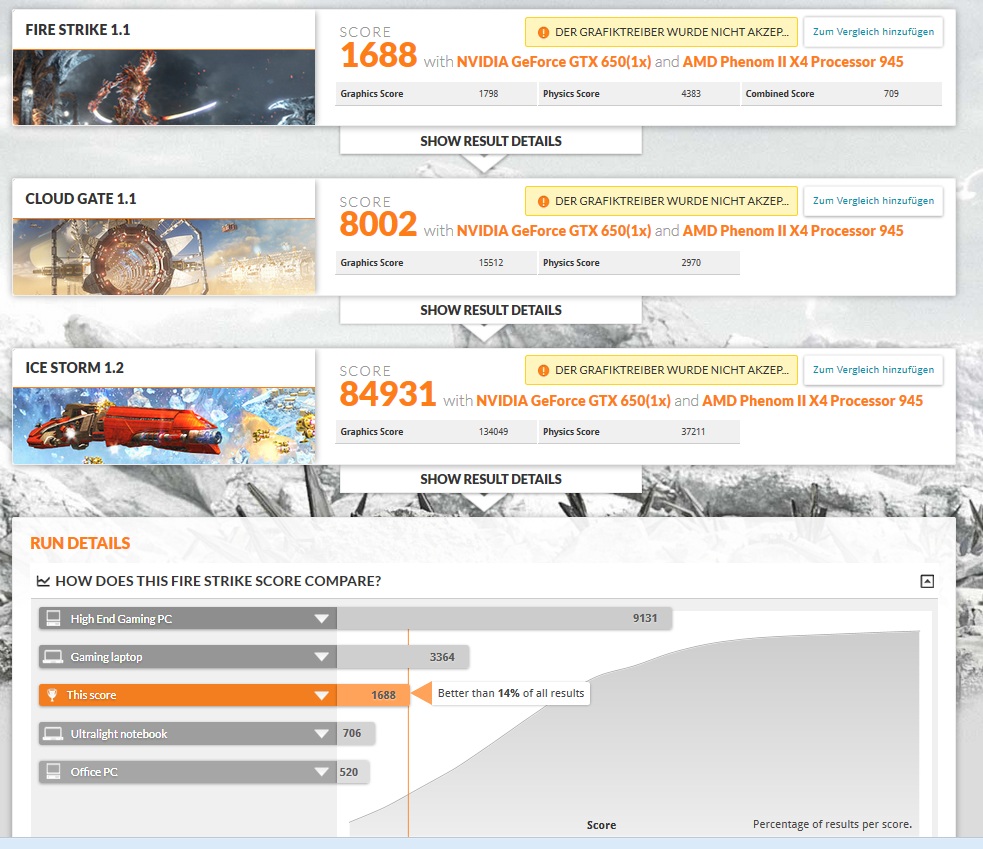
Task: Click the Cloud Gate benchmark thumbnail image
Action: [164, 257]
